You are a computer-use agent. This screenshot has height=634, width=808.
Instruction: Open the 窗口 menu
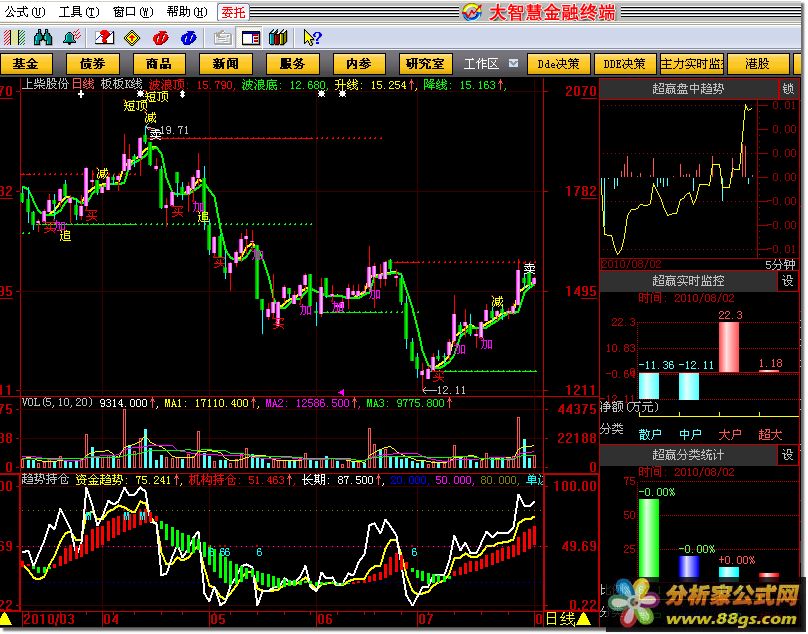(x=132, y=11)
